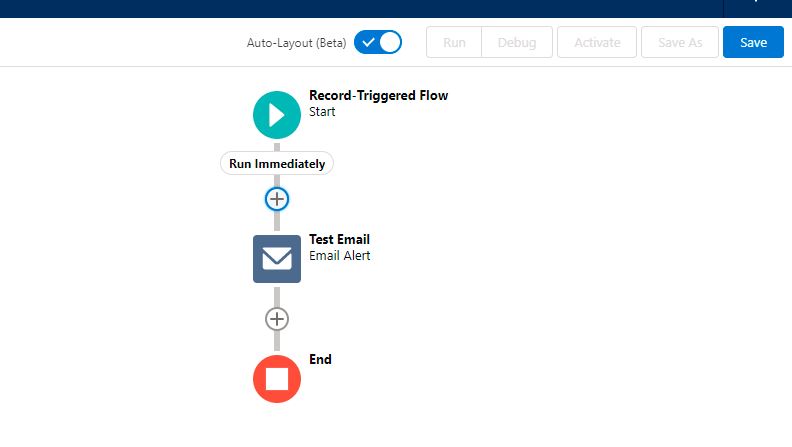This screenshot has width=792, height=447.
Task: Select the red End stop icon
Action: click(x=277, y=379)
